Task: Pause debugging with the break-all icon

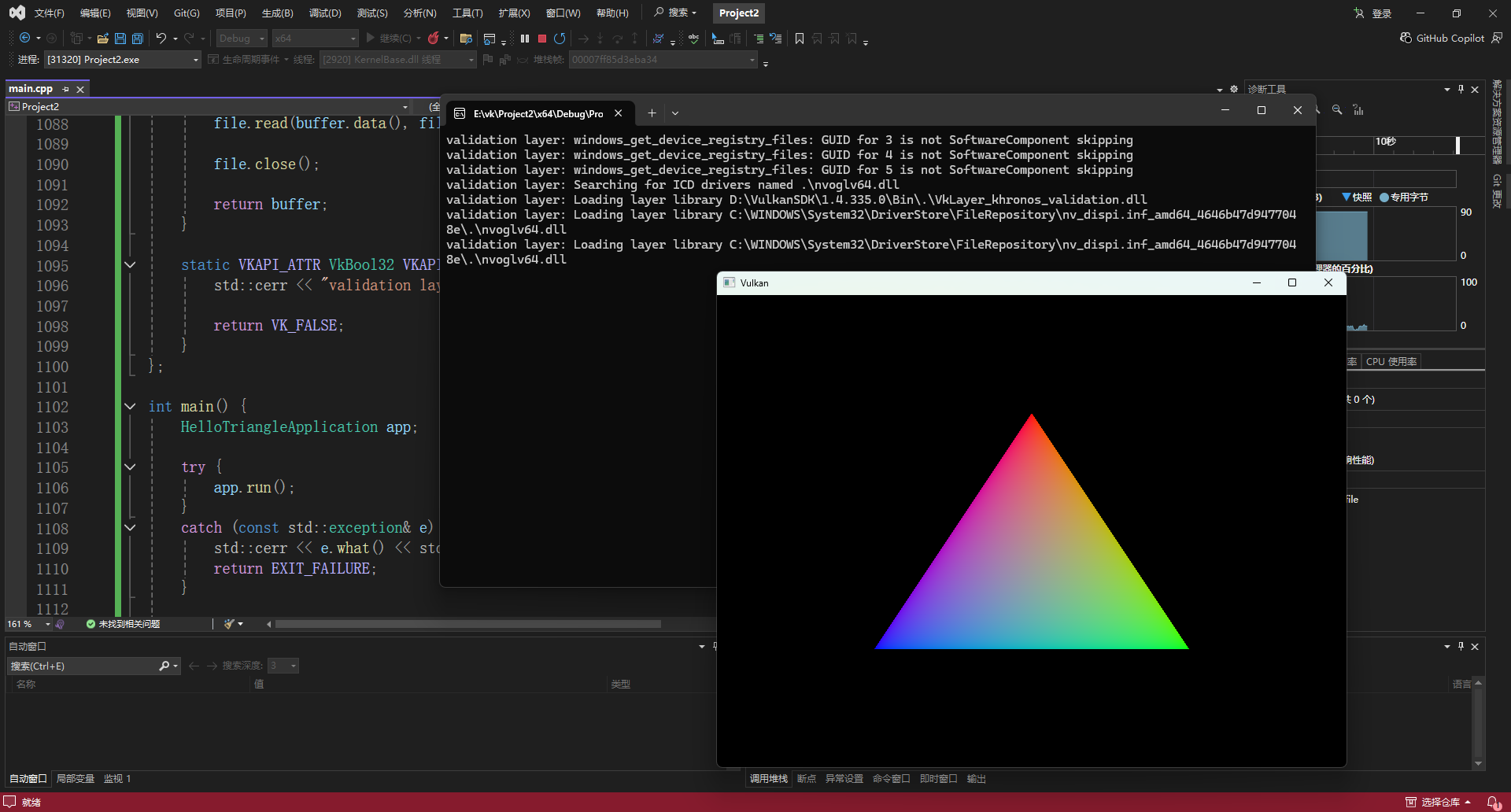Action: click(525, 39)
